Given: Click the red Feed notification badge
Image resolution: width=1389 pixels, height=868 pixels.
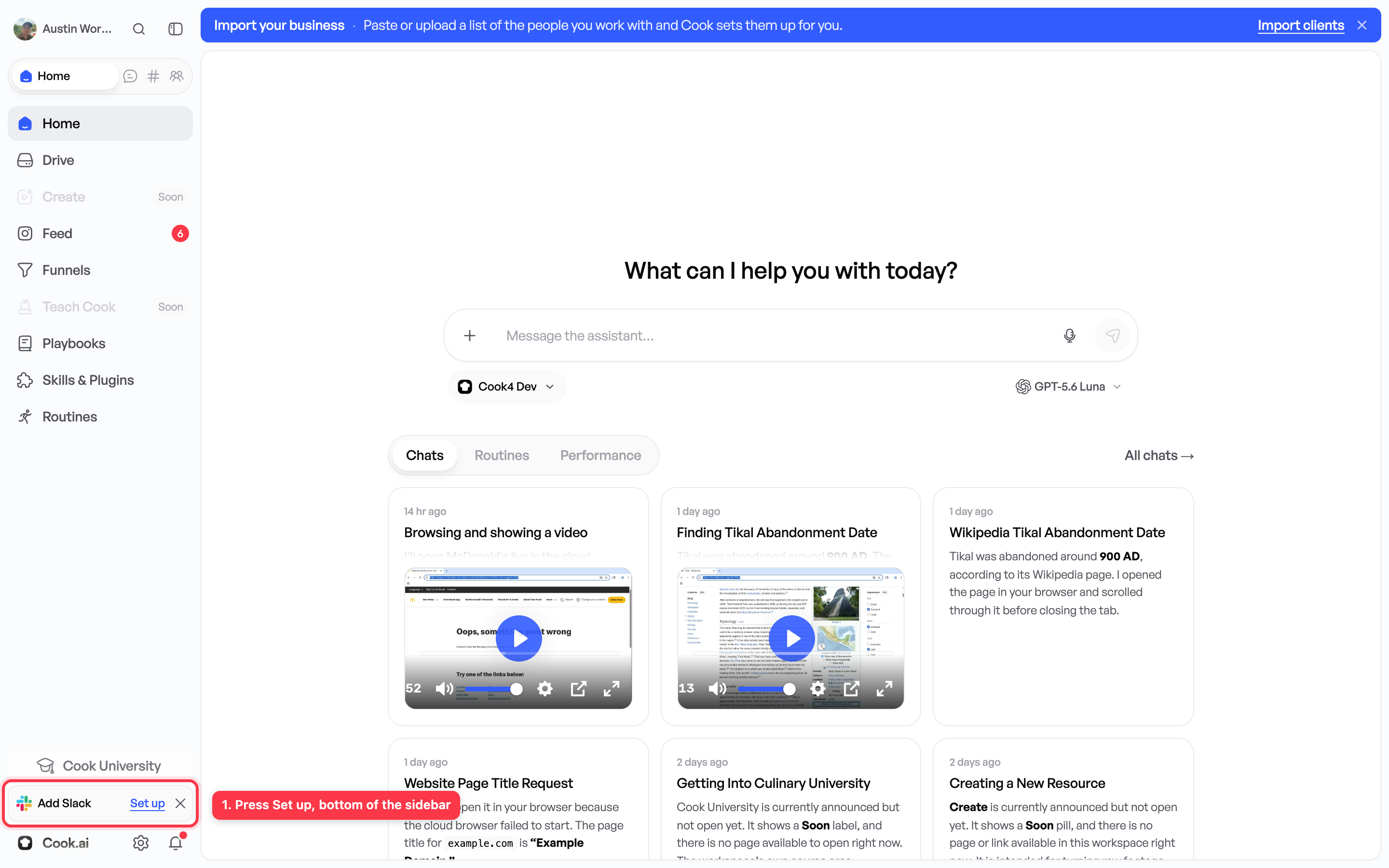Looking at the screenshot, I should (180, 234).
